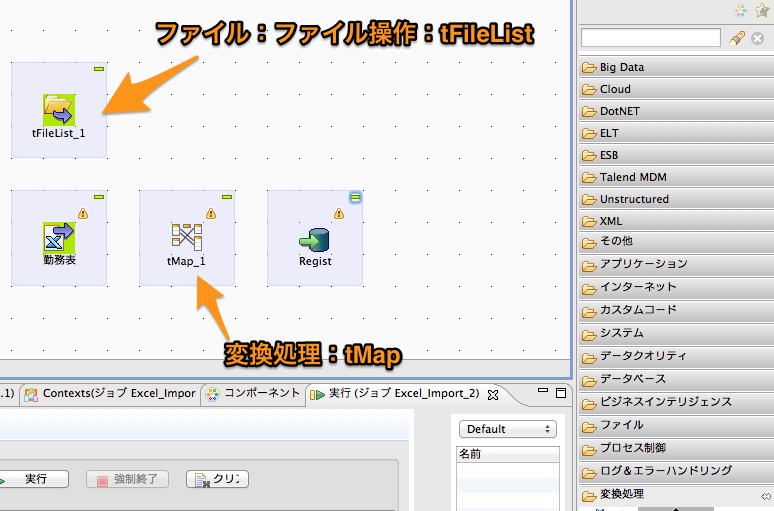Viewport: 774px width, 511px height.
Task: Collapse the 勤務表 subjob box
Action: click(x=99, y=197)
